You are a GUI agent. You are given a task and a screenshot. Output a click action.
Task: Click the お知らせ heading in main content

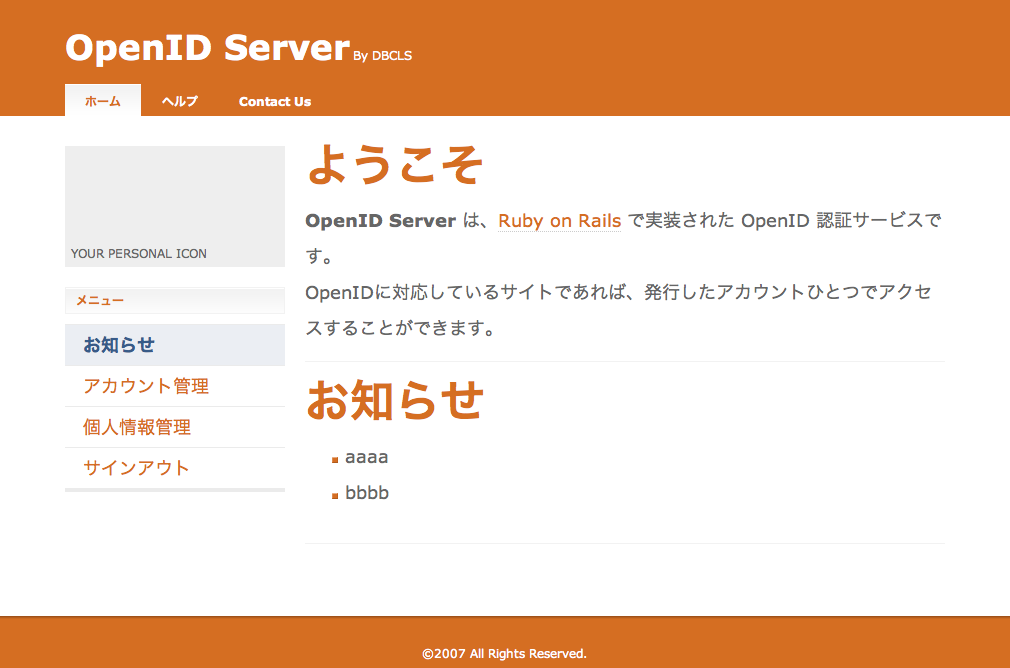395,400
